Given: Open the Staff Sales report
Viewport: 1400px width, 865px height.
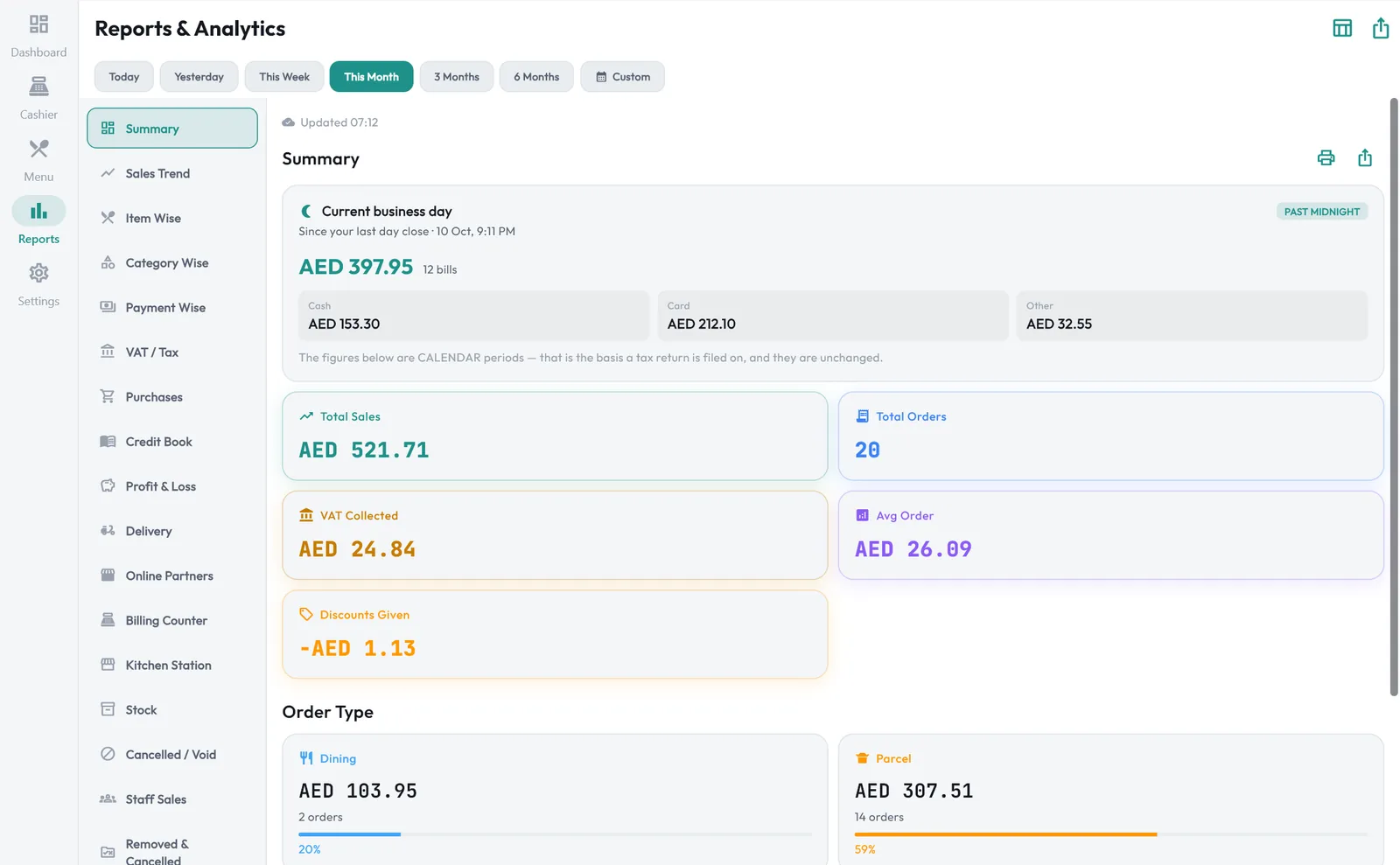Looking at the screenshot, I should (x=172, y=799).
